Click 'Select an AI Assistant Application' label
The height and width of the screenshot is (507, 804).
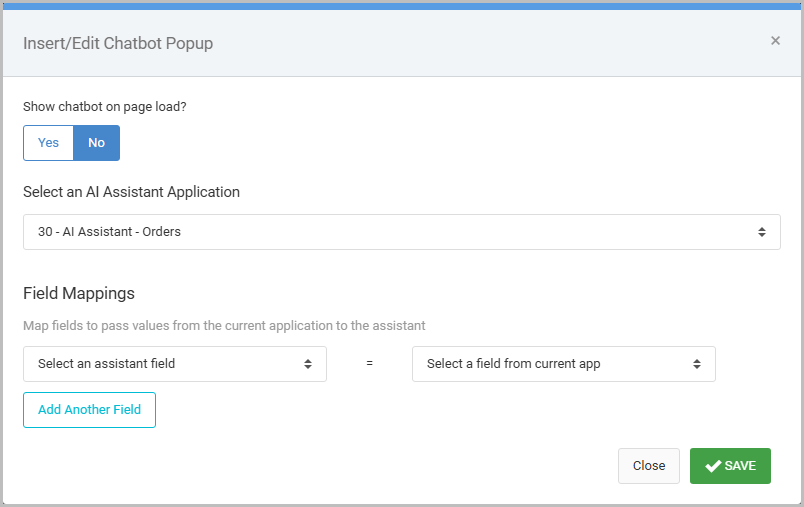[x=131, y=191]
